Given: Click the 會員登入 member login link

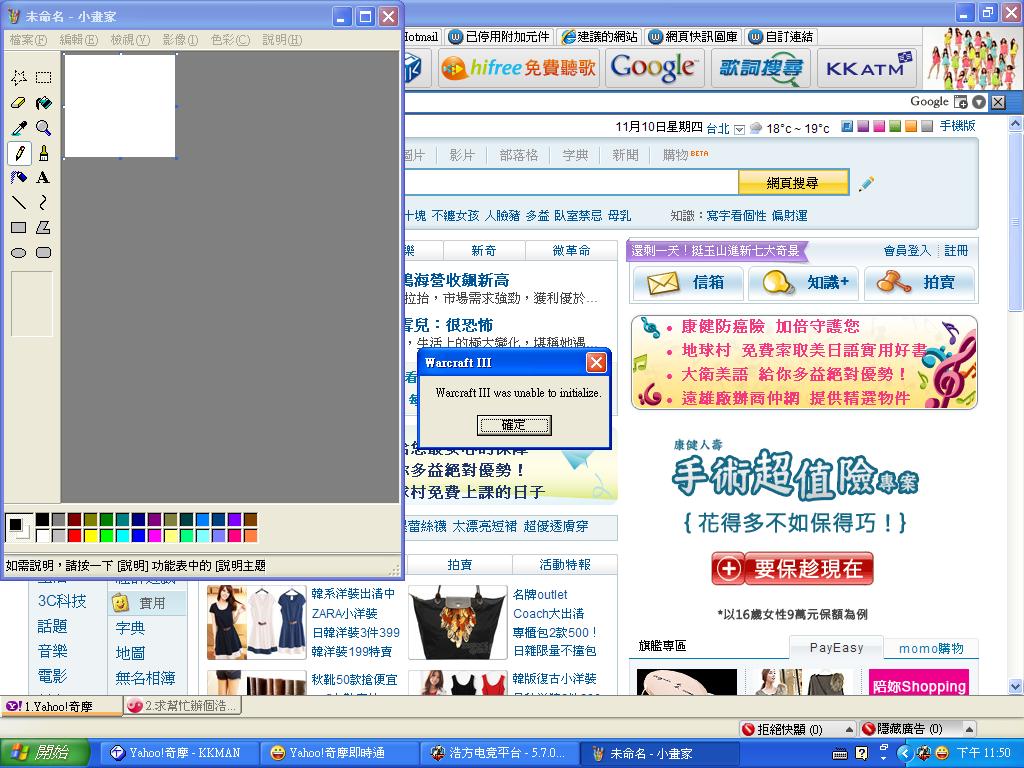Looking at the screenshot, I should point(907,251).
